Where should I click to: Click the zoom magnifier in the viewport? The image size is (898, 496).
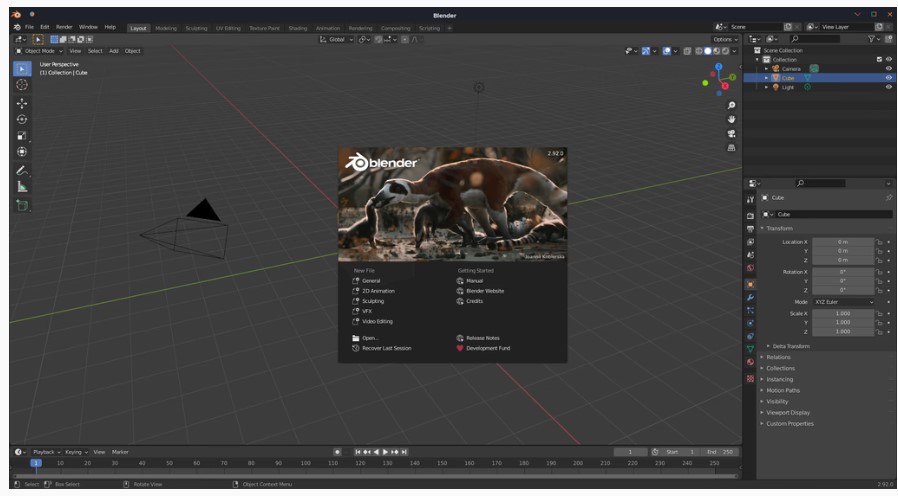(731, 105)
